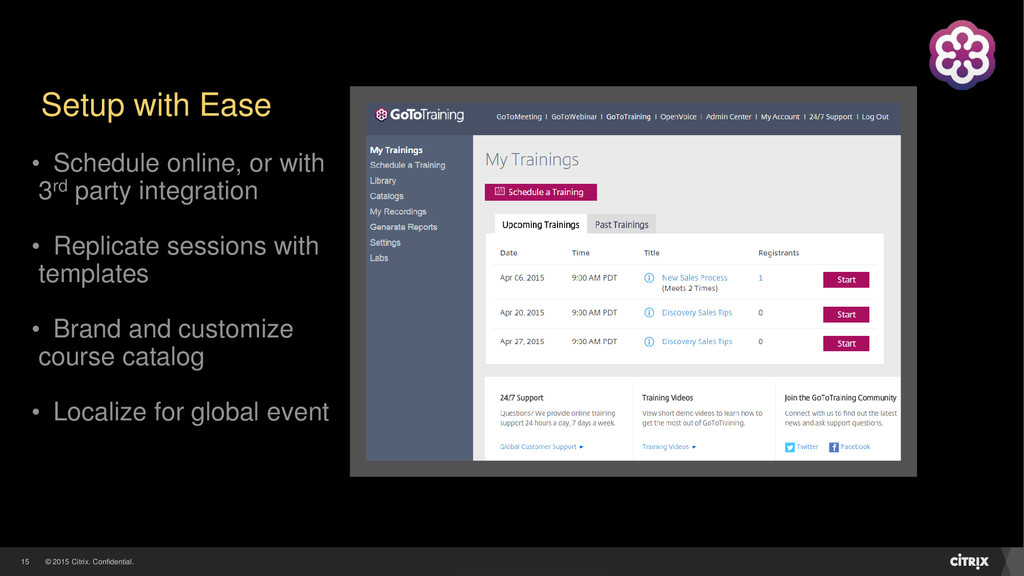
Task: Start the Apr 20 Discovery Sales Tips training
Action: pos(846,315)
